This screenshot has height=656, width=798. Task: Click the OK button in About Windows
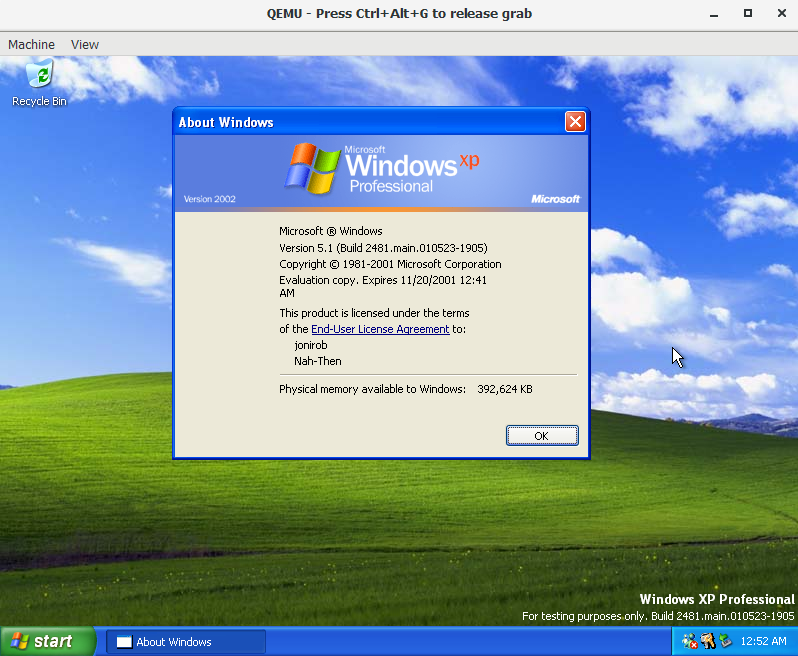tap(542, 436)
